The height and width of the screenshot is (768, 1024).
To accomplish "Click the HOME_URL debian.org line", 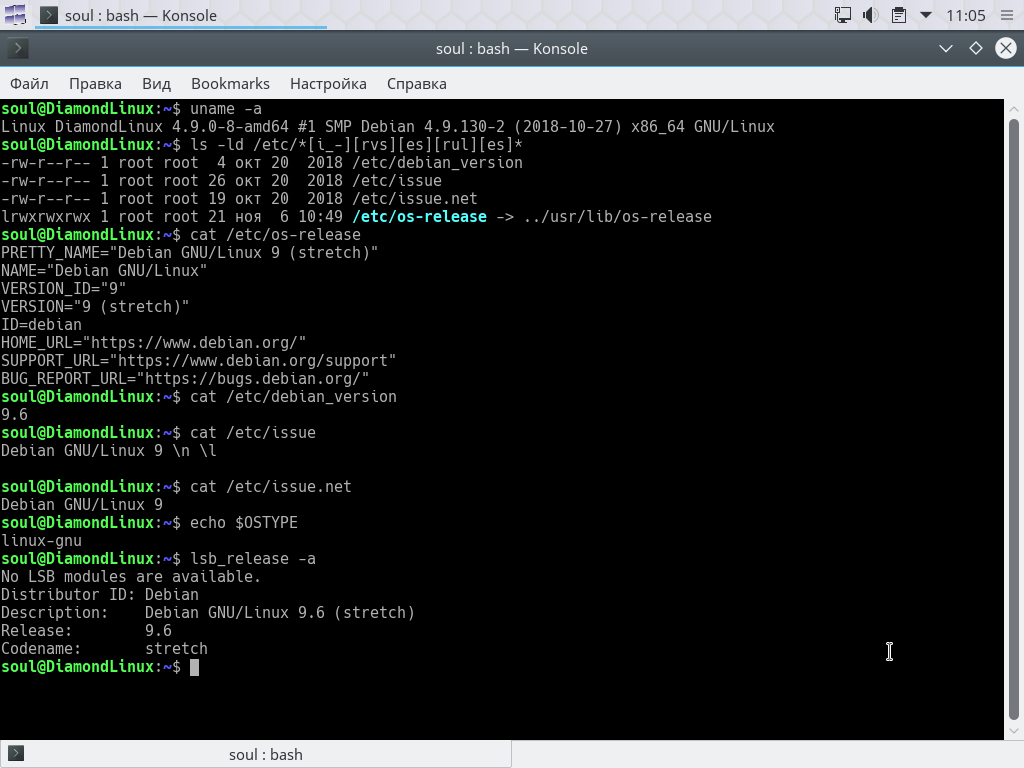I will pos(153,343).
